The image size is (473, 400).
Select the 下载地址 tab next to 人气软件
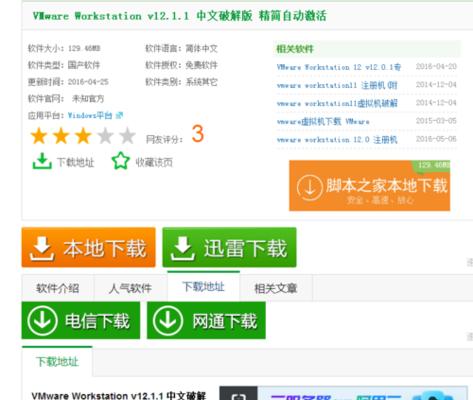(x=203, y=286)
